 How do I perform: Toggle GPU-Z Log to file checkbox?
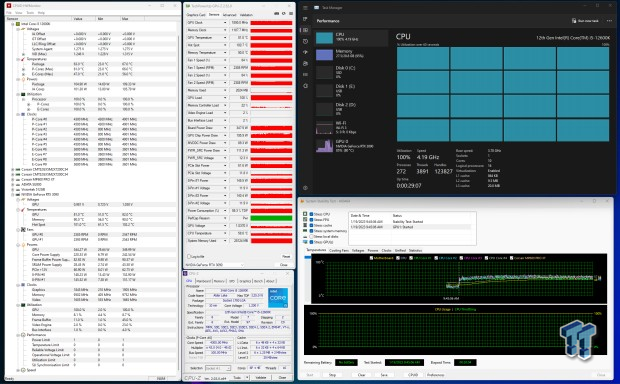189,256
